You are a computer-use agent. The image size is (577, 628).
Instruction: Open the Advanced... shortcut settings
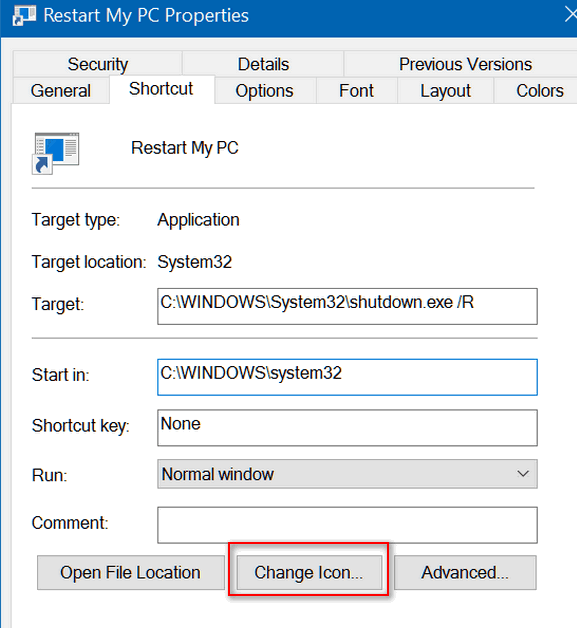click(x=465, y=572)
